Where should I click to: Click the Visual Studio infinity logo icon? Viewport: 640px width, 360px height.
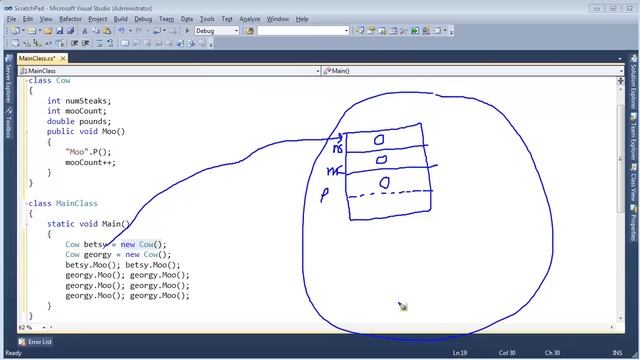tap(8, 8)
